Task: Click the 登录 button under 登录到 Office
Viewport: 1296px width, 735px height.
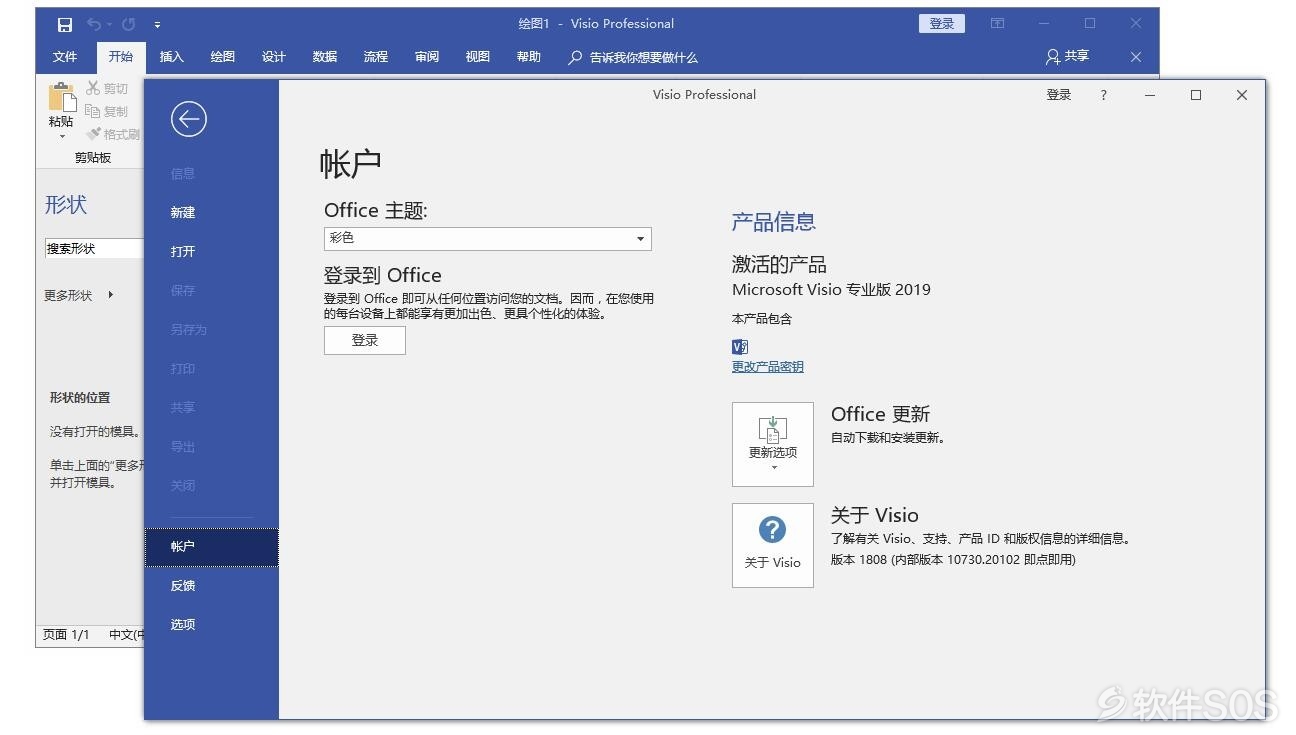Action: 365,340
